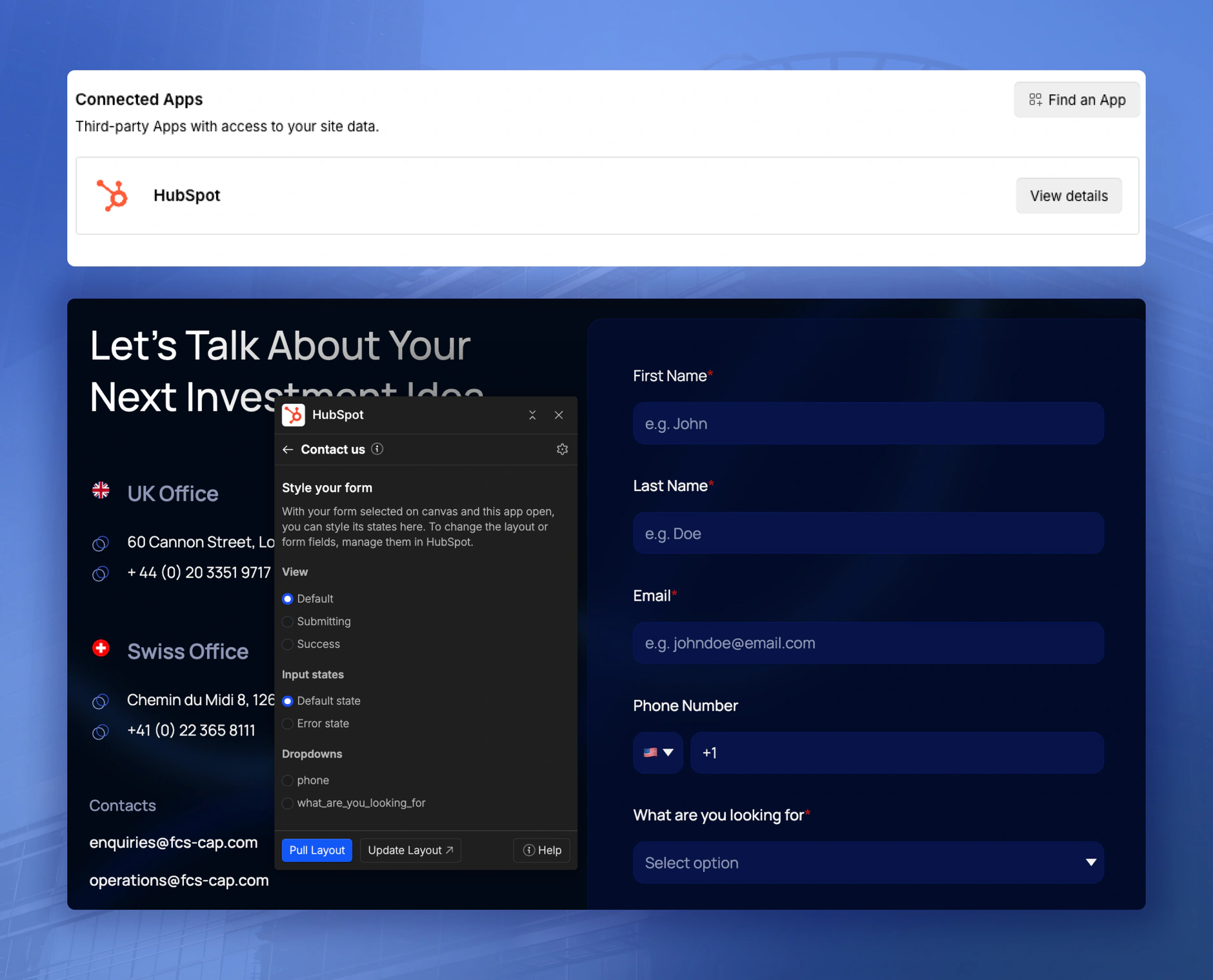Choose the Default state input option

(288, 701)
